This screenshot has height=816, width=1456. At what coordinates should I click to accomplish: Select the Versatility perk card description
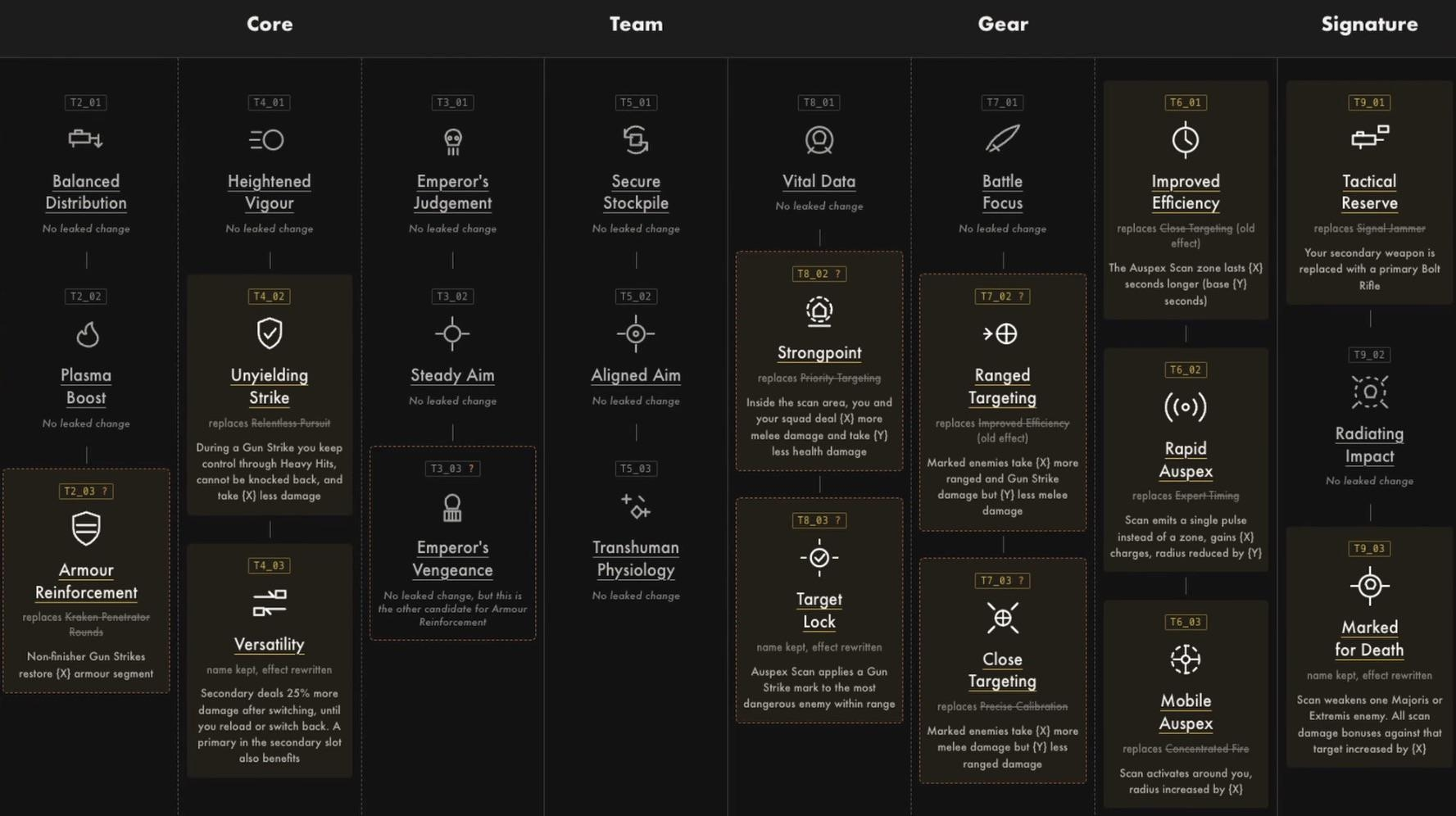coord(270,726)
